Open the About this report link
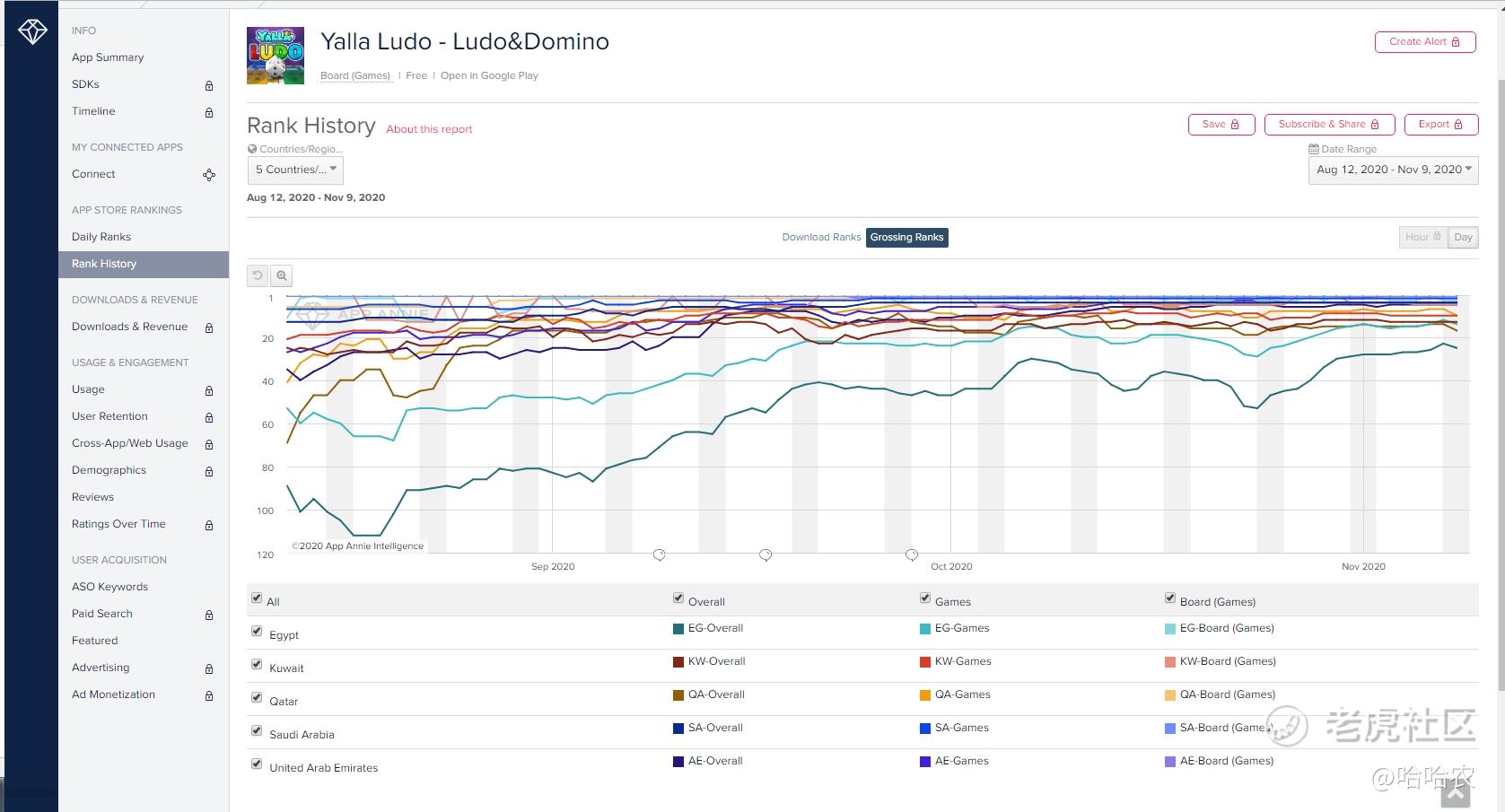Image resolution: width=1505 pixels, height=812 pixels. click(429, 129)
